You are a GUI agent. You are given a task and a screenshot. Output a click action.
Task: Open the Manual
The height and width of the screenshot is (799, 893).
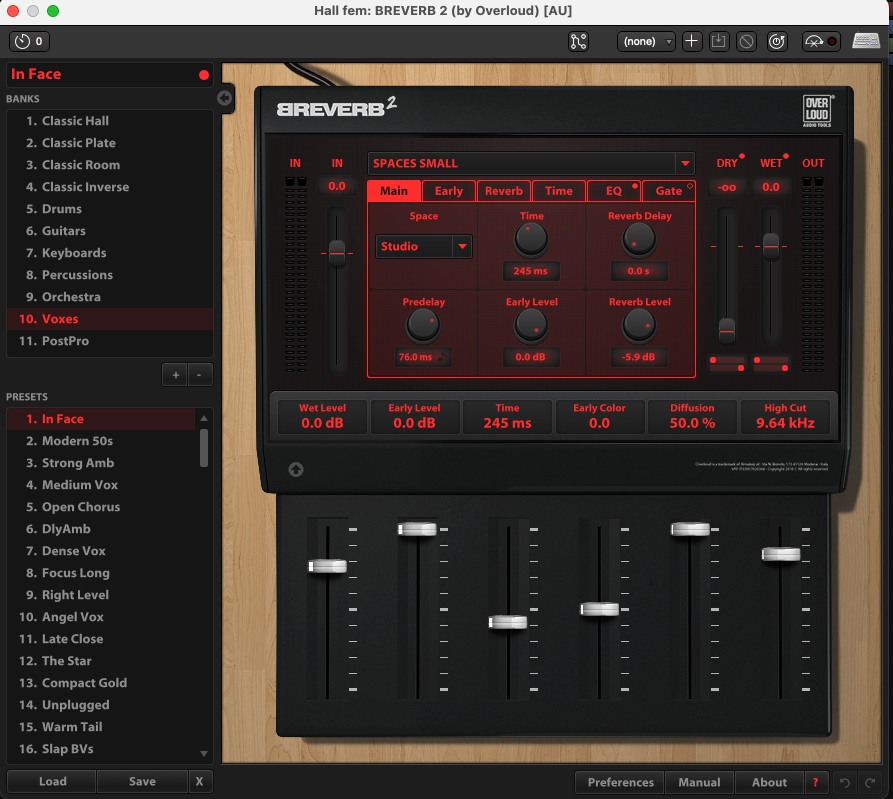tap(699, 782)
